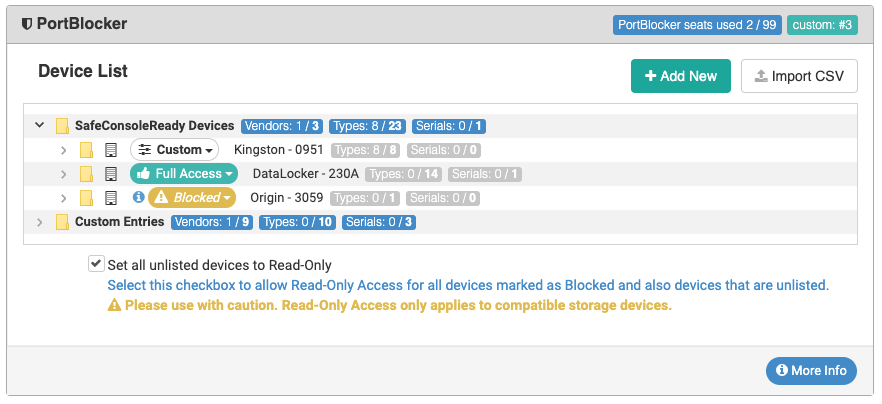This screenshot has width=882, height=404.
Task: Click the blue Read-Only Access help text
Action: (x=468, y=285)
